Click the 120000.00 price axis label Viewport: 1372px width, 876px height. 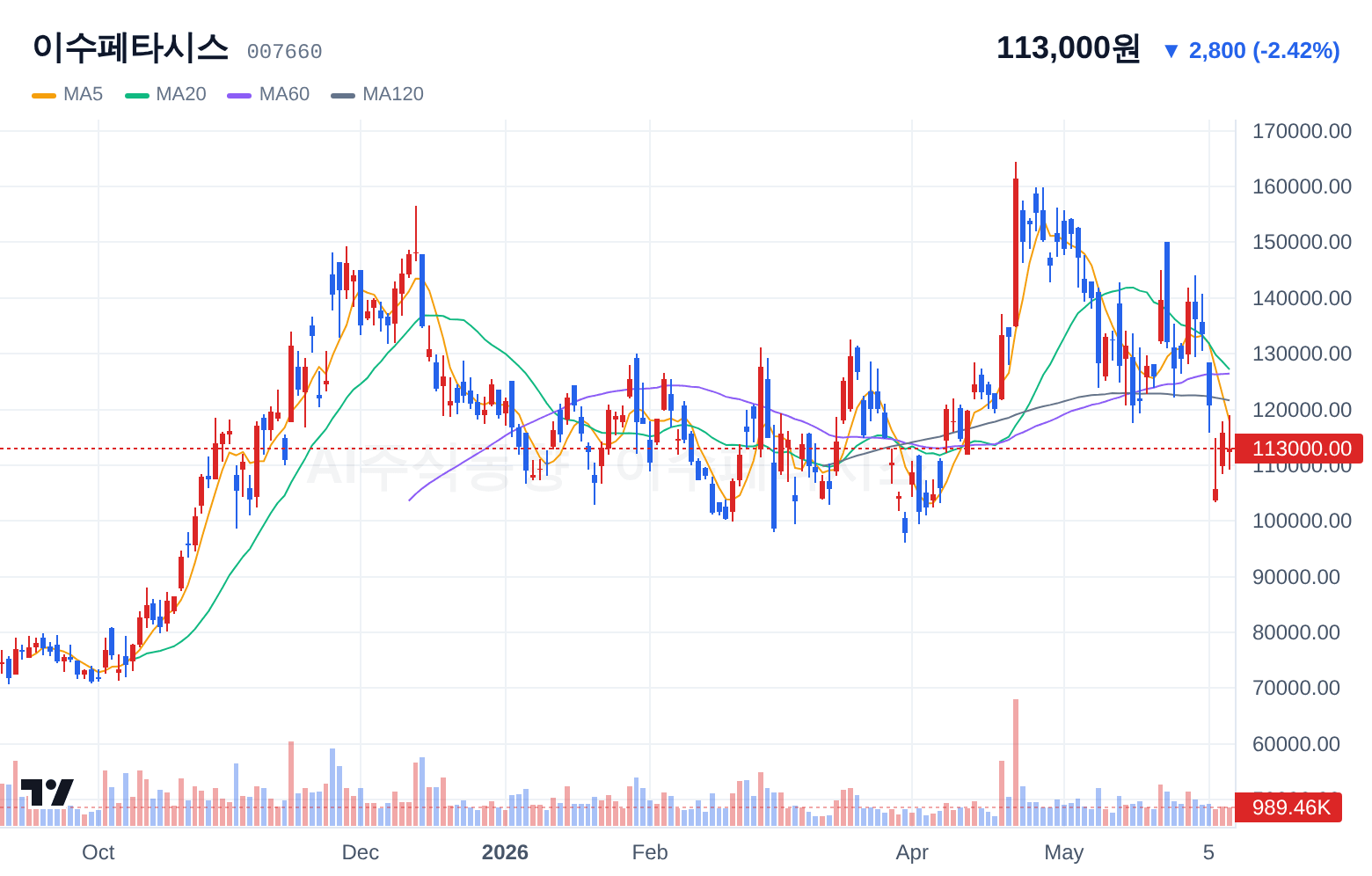[1302, 410]
